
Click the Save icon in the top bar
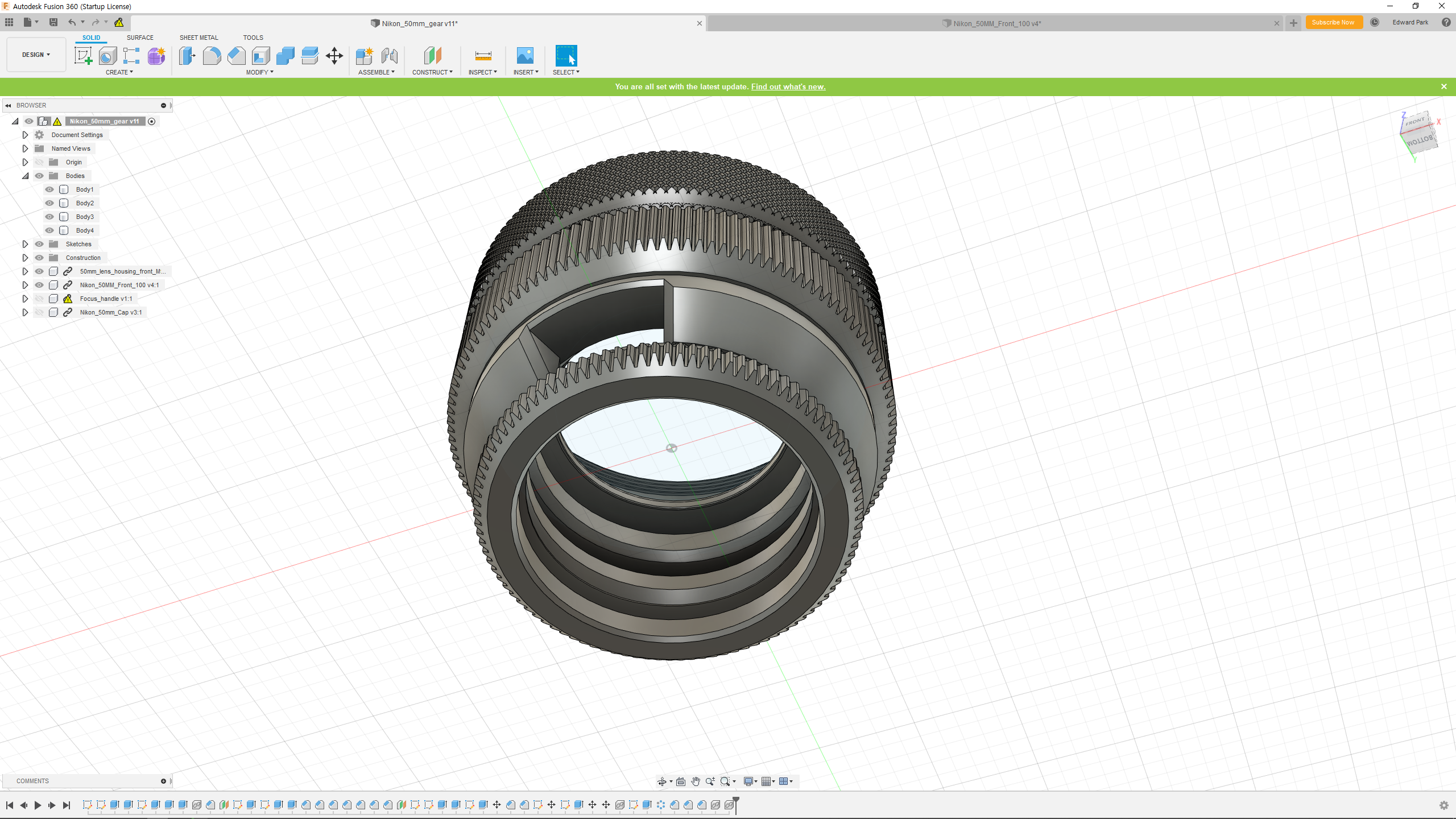coord(53,22)
